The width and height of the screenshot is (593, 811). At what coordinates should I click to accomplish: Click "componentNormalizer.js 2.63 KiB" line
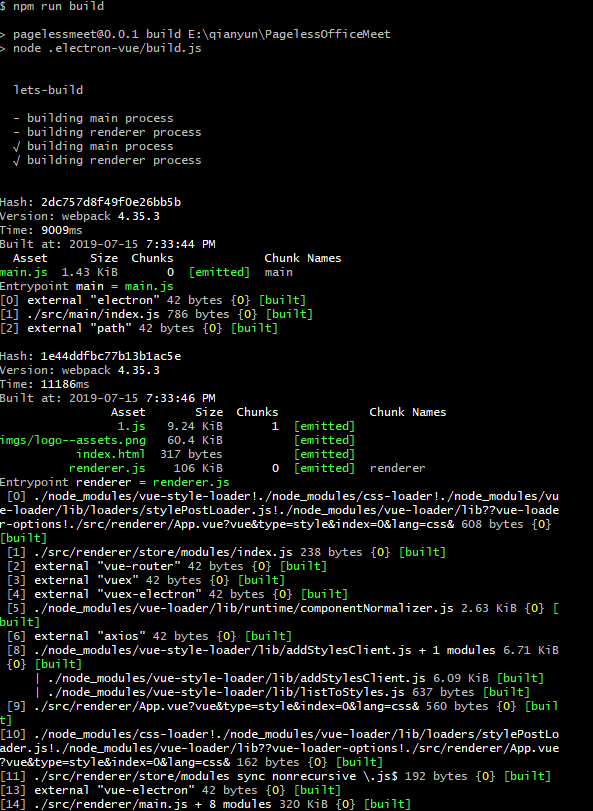283,608
